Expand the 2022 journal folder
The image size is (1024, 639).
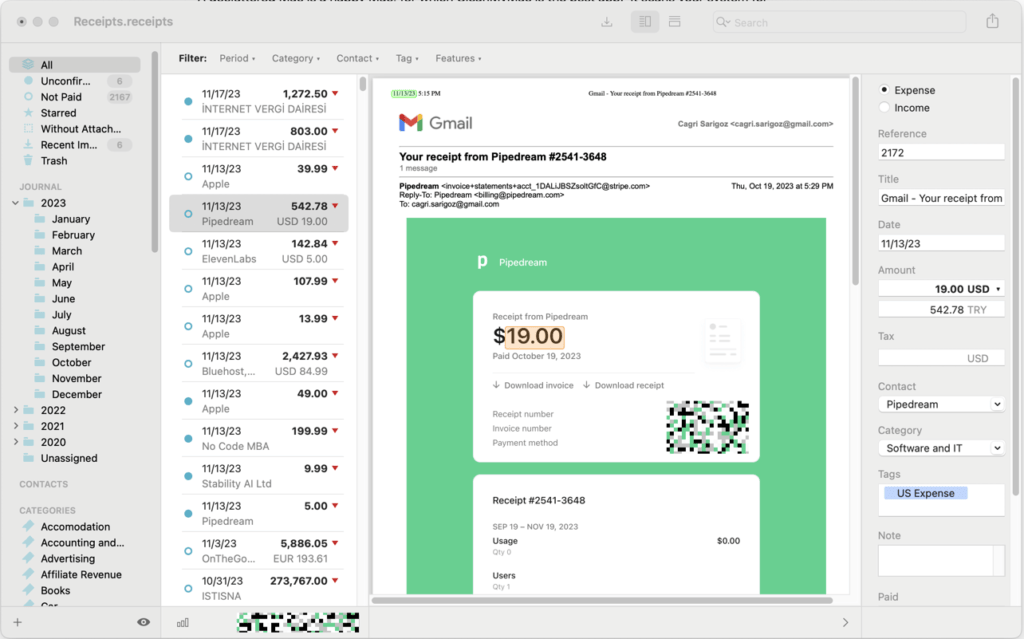click(x=15, y=410)
